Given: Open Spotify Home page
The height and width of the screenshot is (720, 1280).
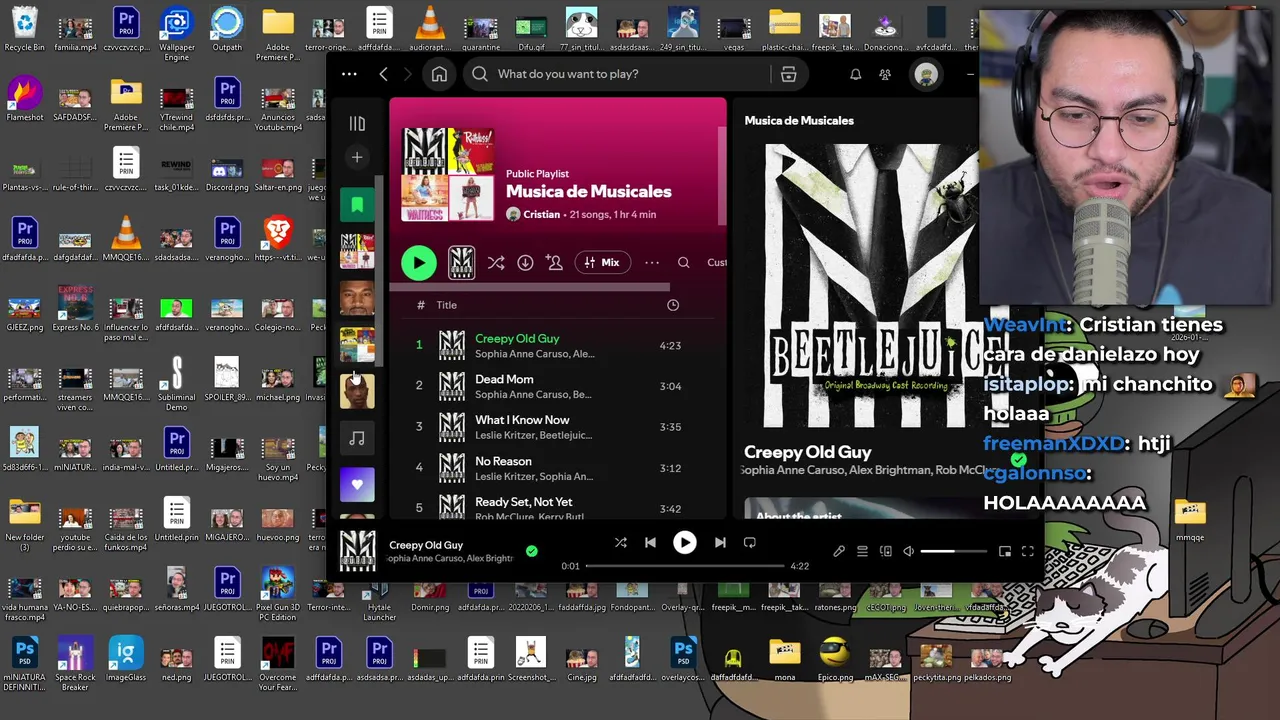Looking at the screenshot, I should click(x=439, y=74).
